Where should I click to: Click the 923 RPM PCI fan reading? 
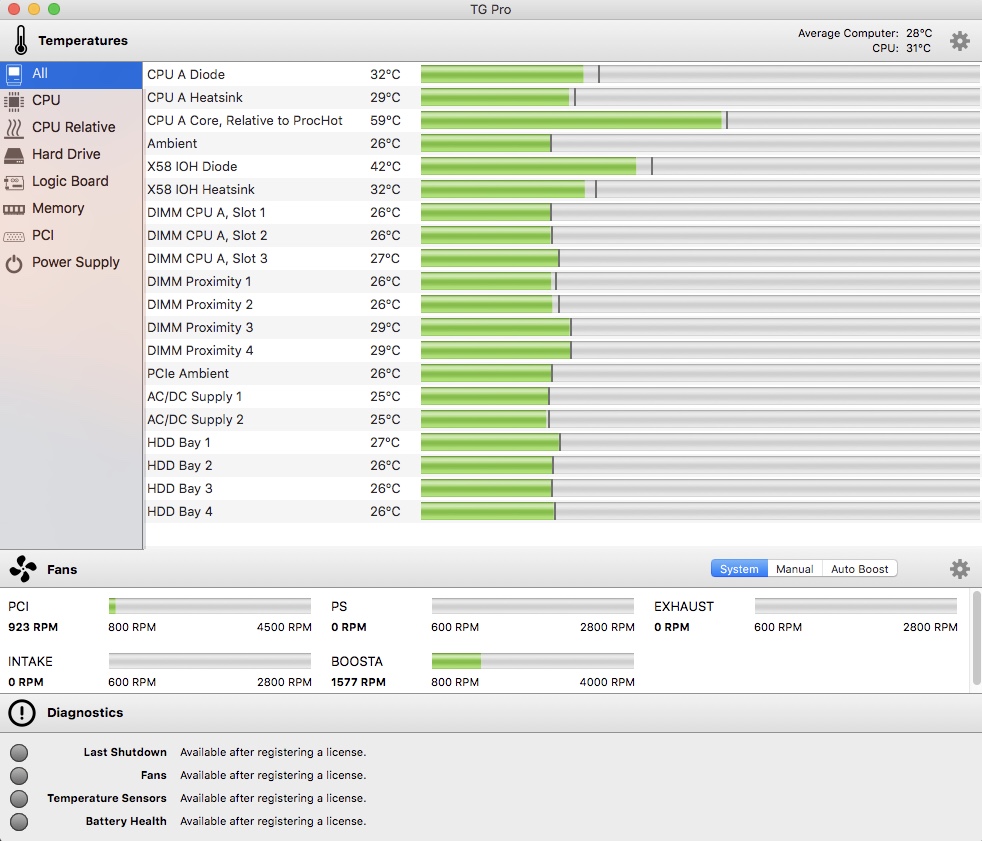pyautogui.click(x=33, y=627)
